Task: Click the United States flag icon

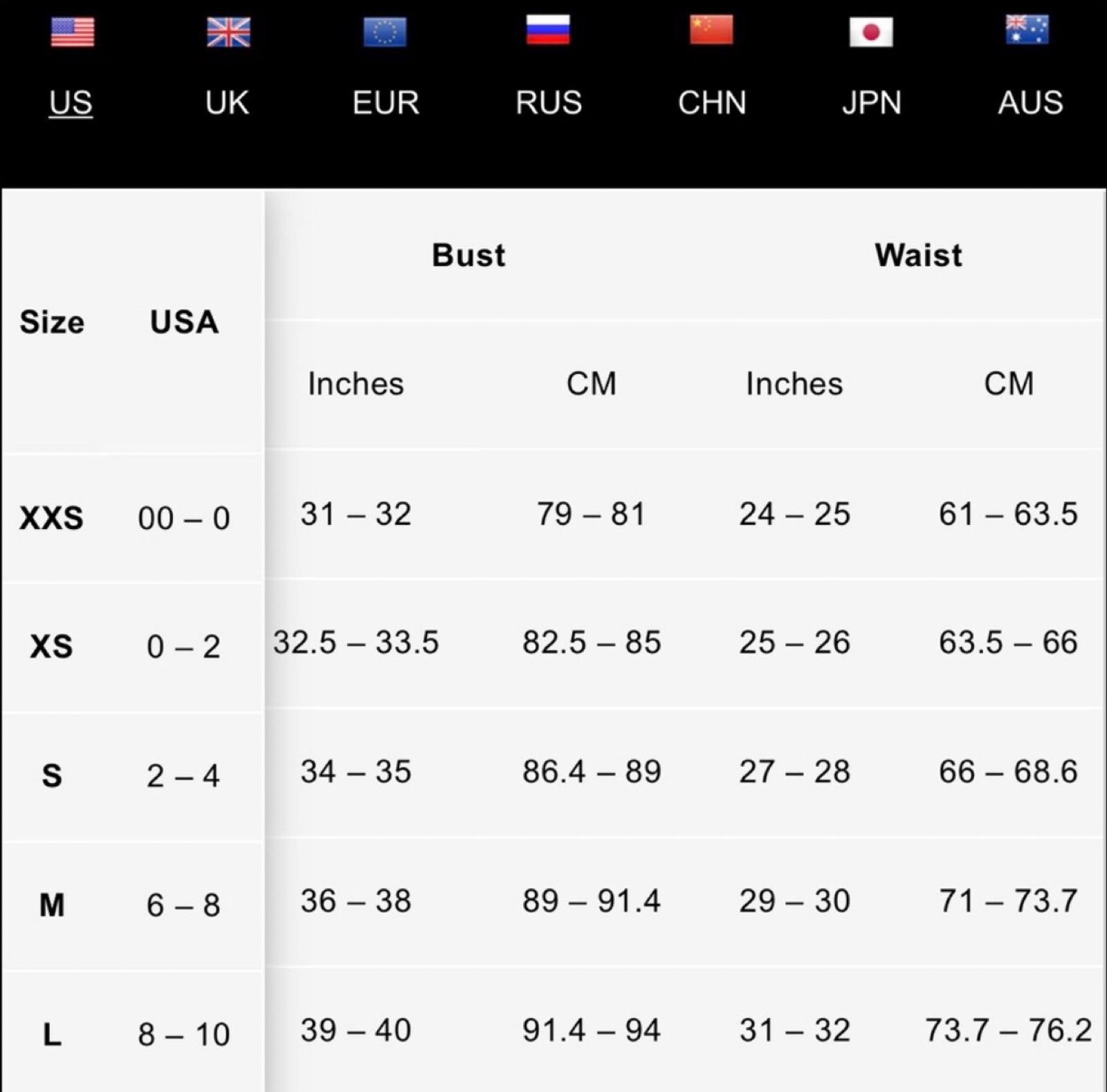Action: [x=72, y=31]
